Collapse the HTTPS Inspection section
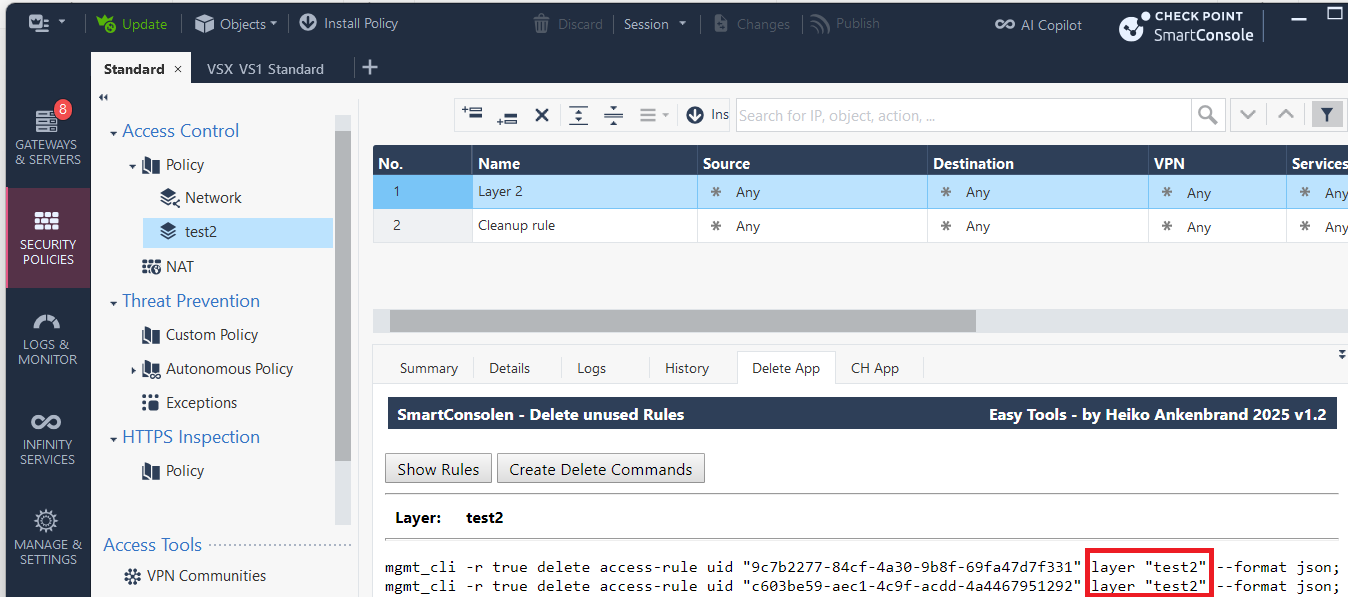Screen dimensions: 1348x597 [x=113, y=438]
